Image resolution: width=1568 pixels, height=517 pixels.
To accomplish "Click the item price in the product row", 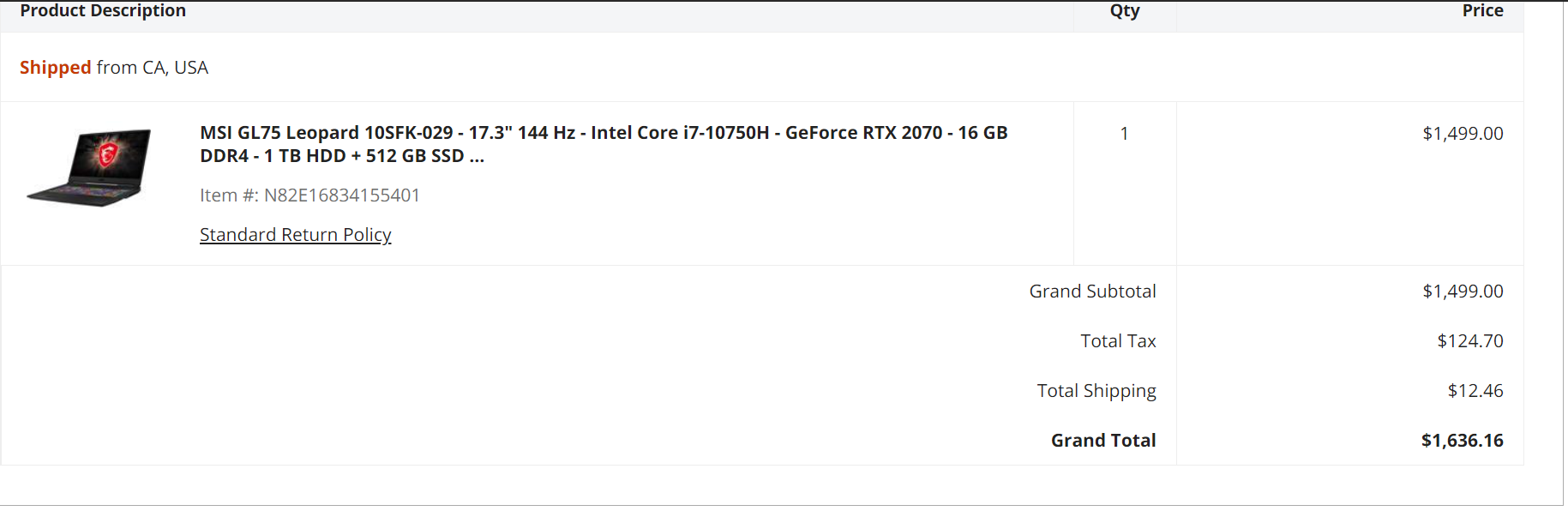I will click(1463, 134).
